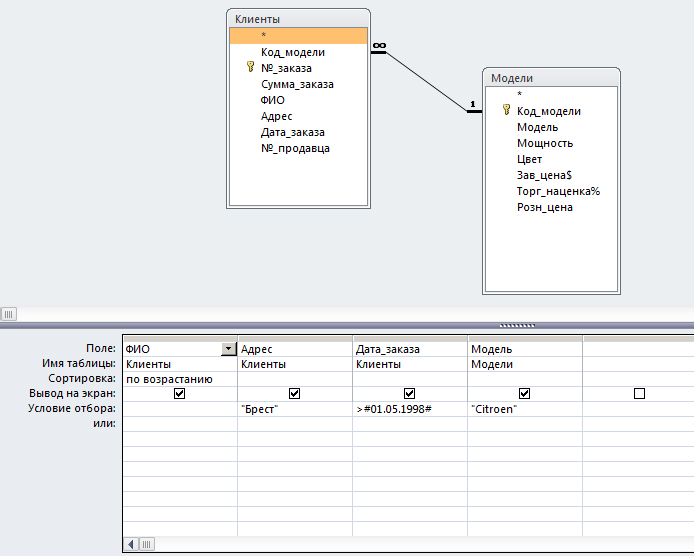Select Зав_цена$ field in Модели table

551,175
